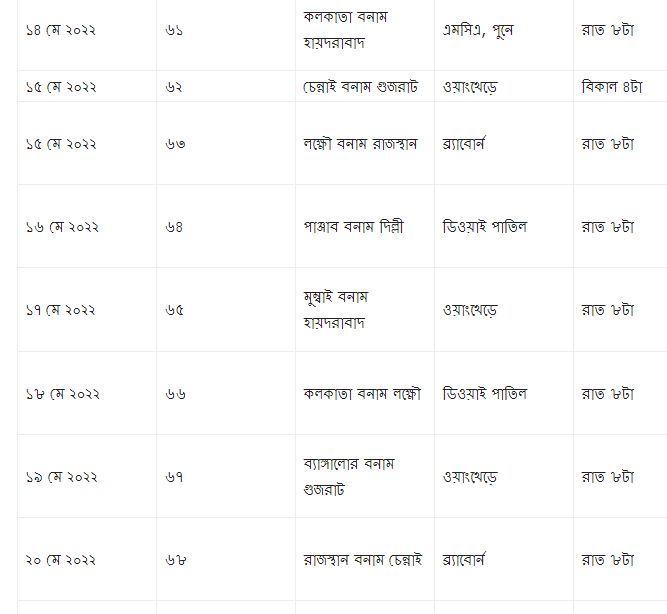Select ব্যাঙ্গালোর বনাম গুজরাট match cell
This screenshot has width=667, height=614.
coord(349,477)
